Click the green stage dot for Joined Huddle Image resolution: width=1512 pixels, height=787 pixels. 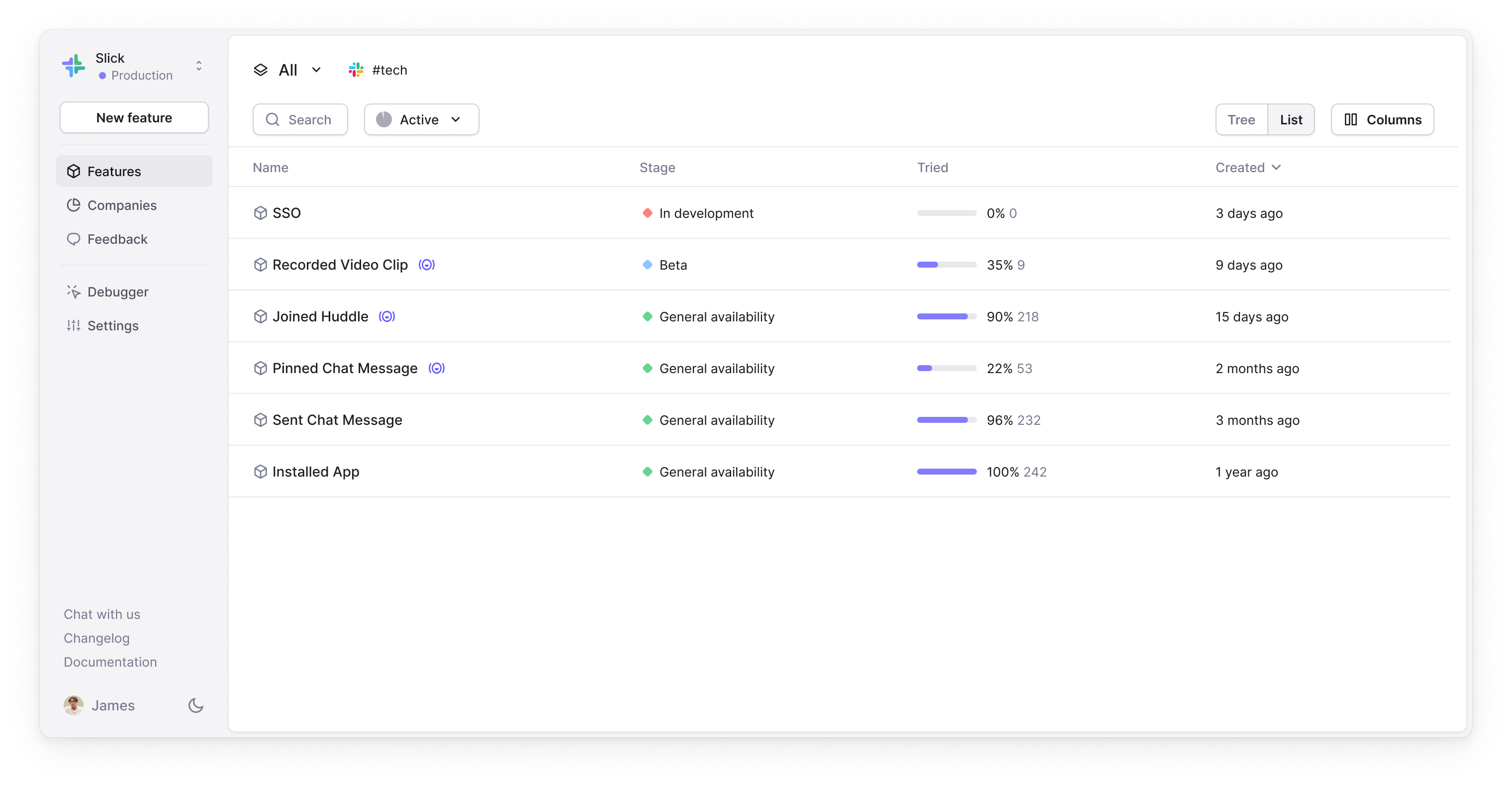648,316
